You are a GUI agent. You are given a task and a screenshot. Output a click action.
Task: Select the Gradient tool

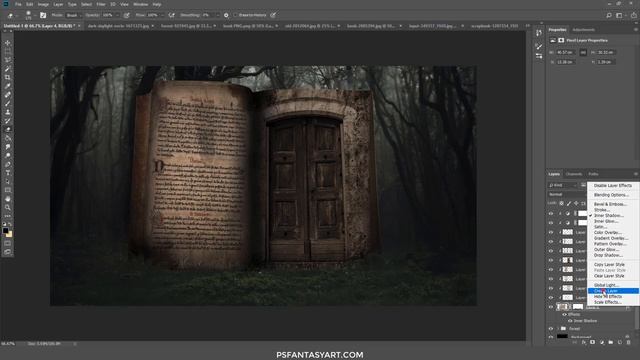click(7, 138)
